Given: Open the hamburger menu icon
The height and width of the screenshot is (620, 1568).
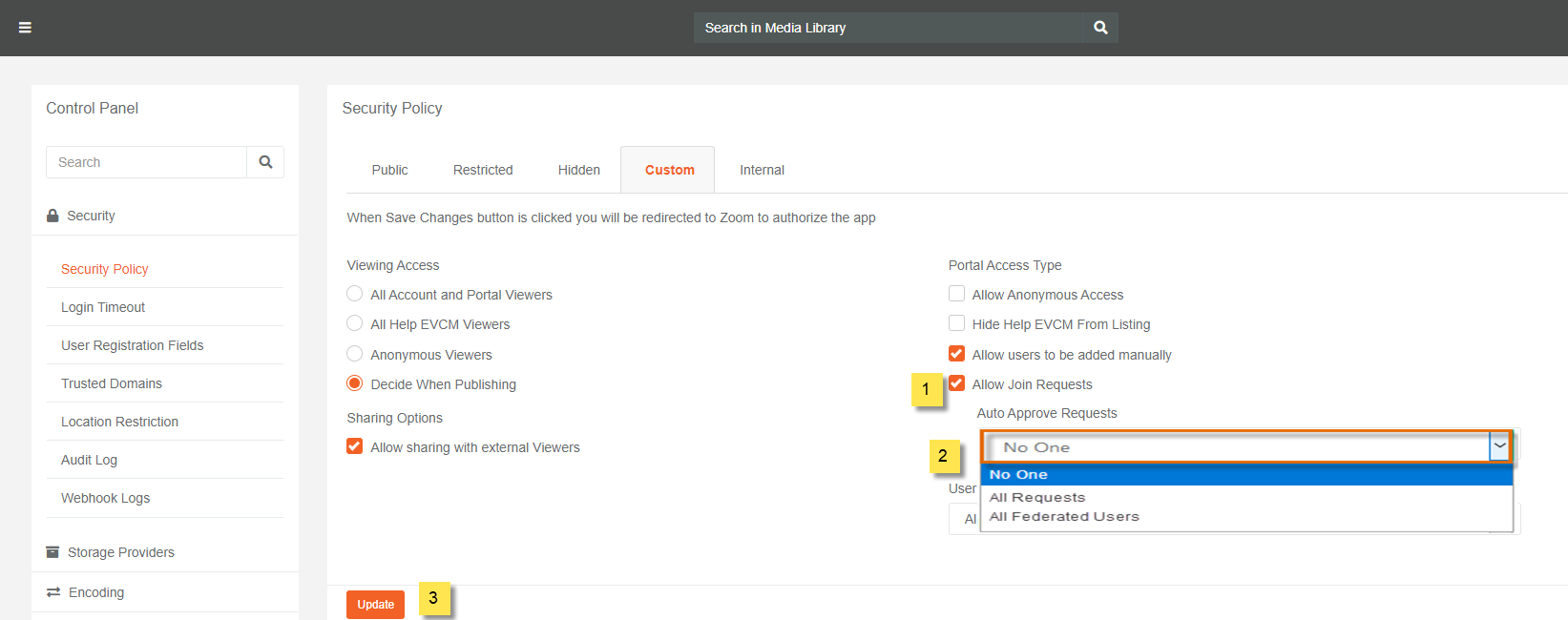Looking at the screenshot, I should click(x=26, y=28).
